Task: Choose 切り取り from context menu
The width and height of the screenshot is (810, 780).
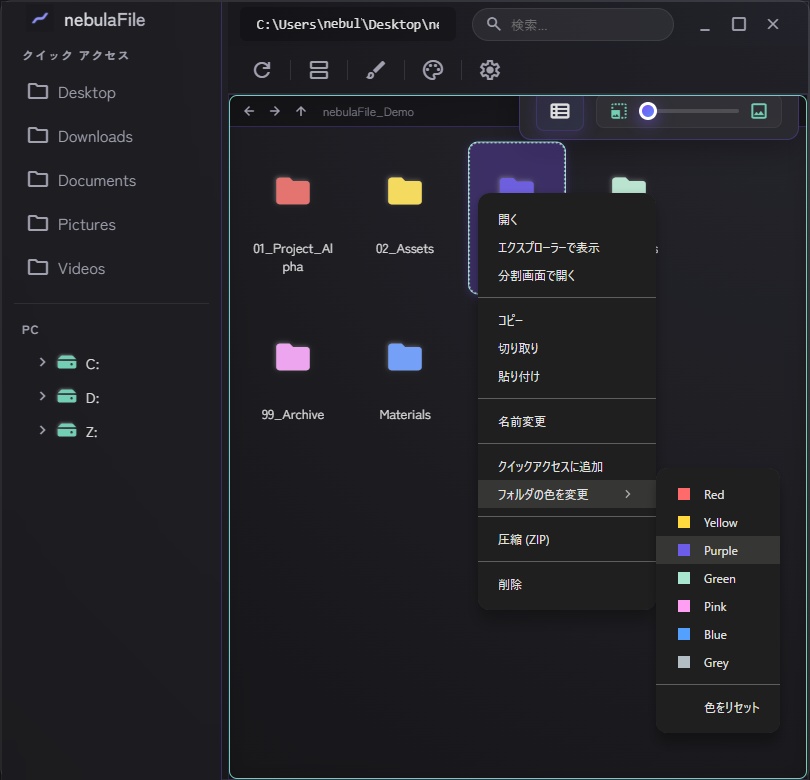Action: point(567,348)
